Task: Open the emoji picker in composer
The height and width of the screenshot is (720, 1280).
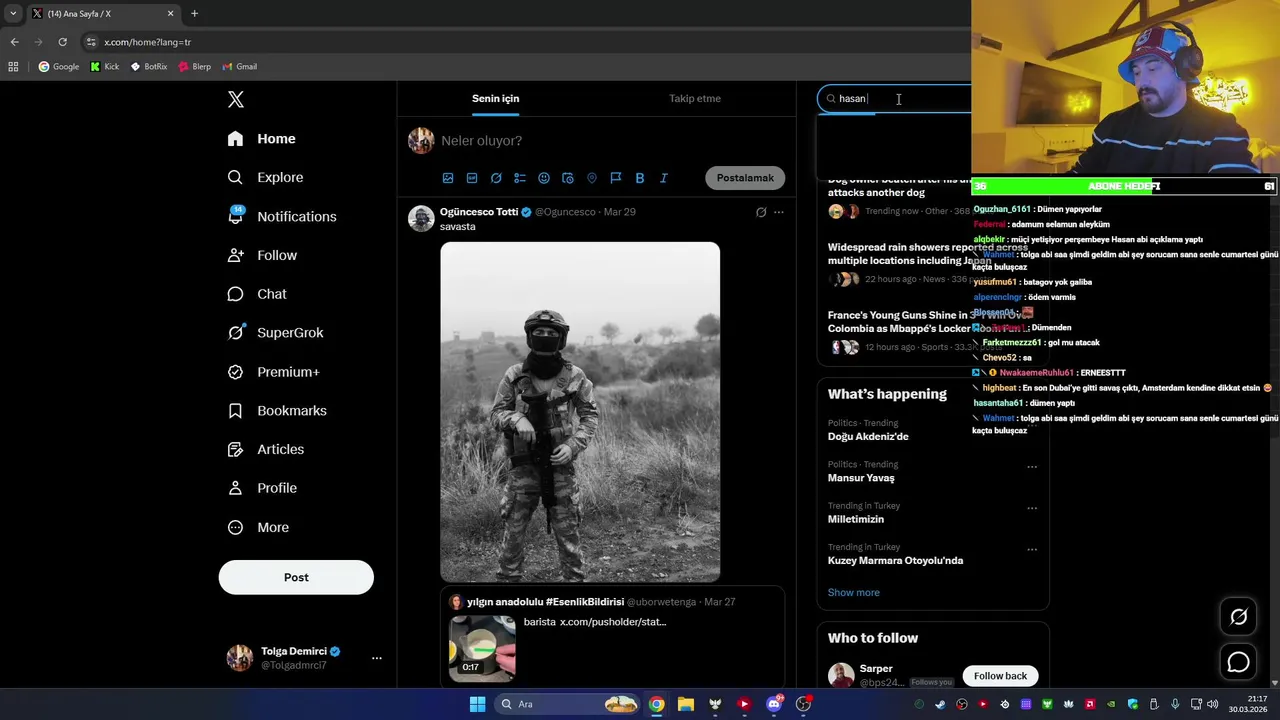Action: pyautogui.click(x=544, y=178)
